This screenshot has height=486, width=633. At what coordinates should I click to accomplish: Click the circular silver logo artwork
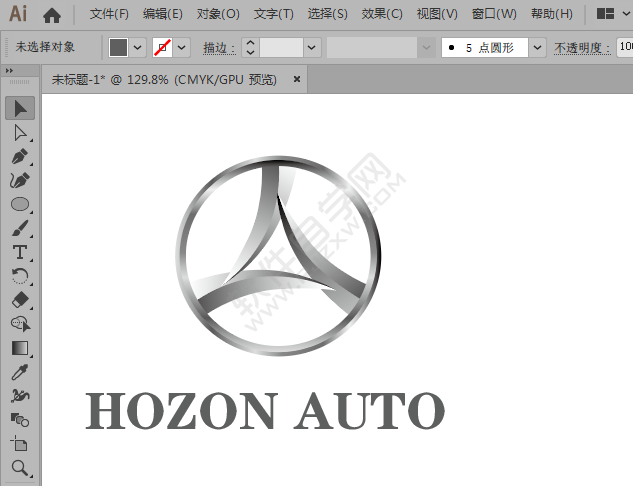click(x=278, y=256)
